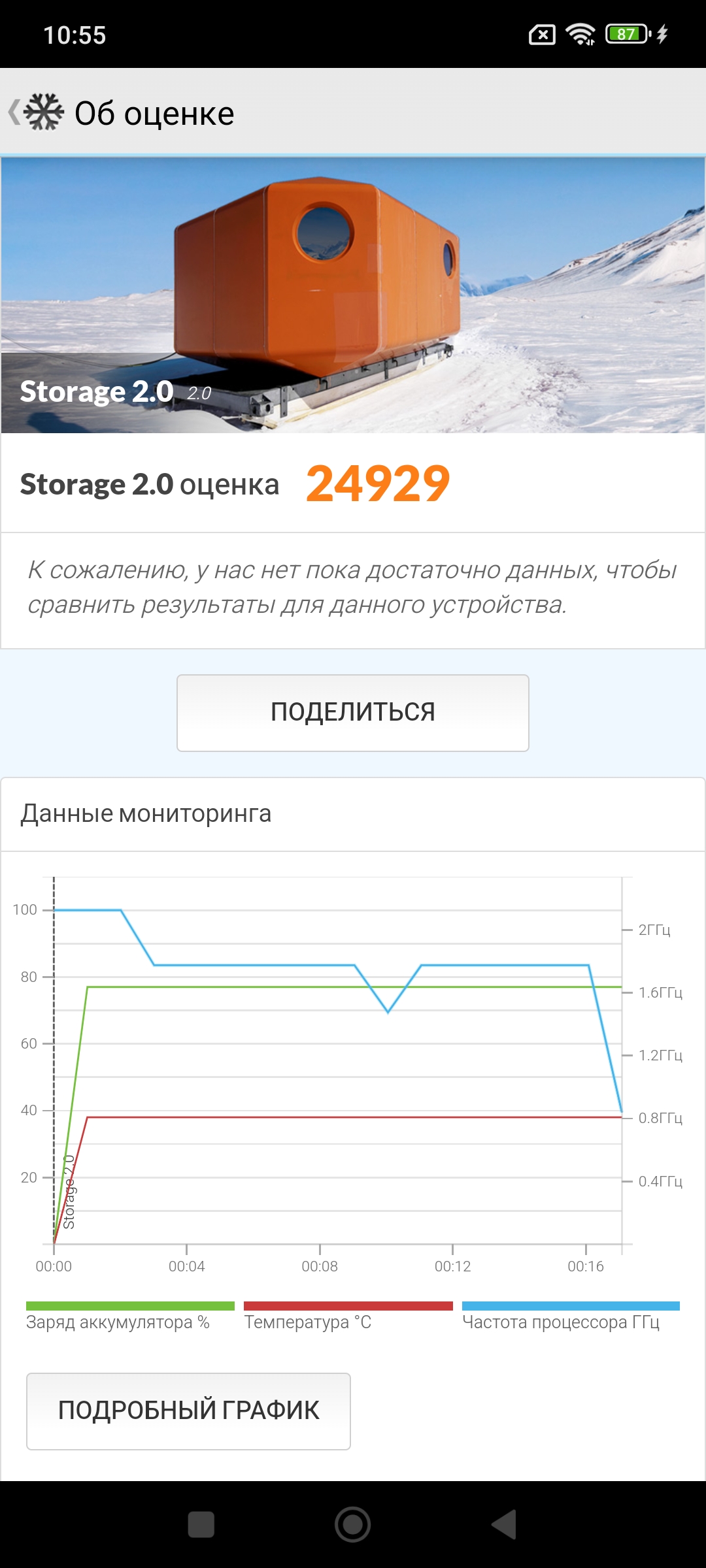Tap the ПОДЕЛИТЬСЯ share button
This screenshot has width=706, height=1568.
pyautogui.click(x=353, y=713)
